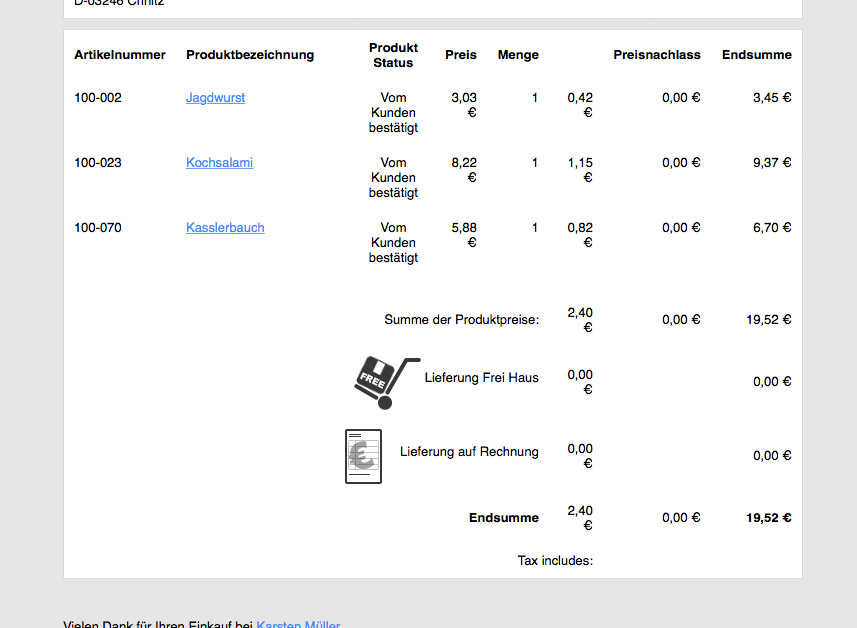Click the Tax includes text
The height and width of the screenshot is (628, 857).
coord(555,561)
